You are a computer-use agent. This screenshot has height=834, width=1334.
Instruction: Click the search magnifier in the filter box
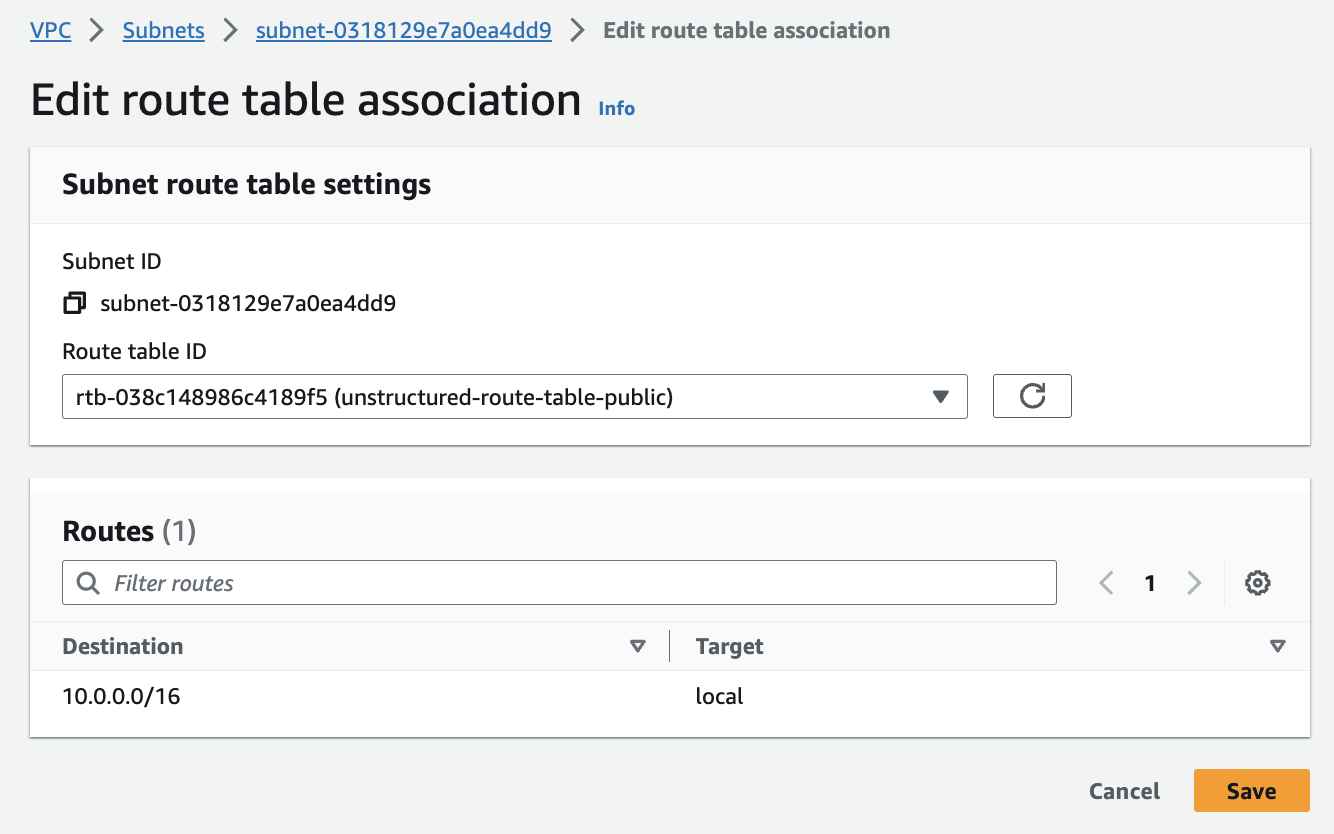click(x=88, y=582)
